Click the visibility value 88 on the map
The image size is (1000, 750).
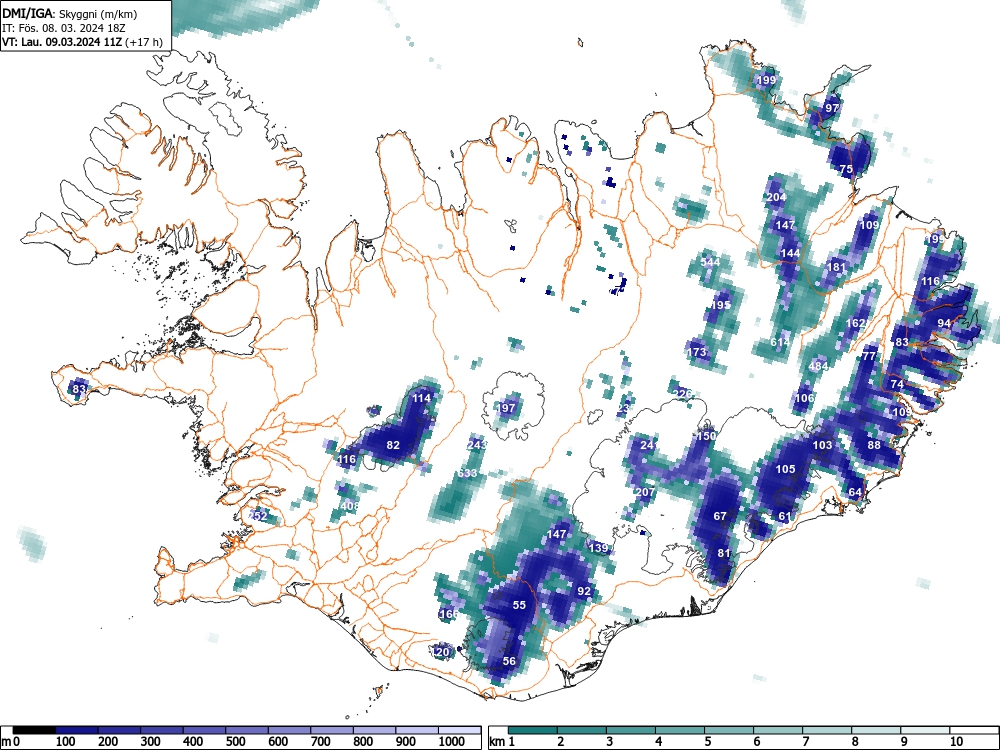pos(874,445)
